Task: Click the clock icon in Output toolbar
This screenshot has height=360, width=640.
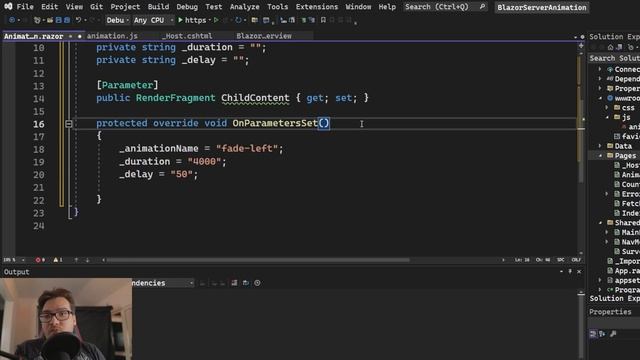Action: (257, 283)
